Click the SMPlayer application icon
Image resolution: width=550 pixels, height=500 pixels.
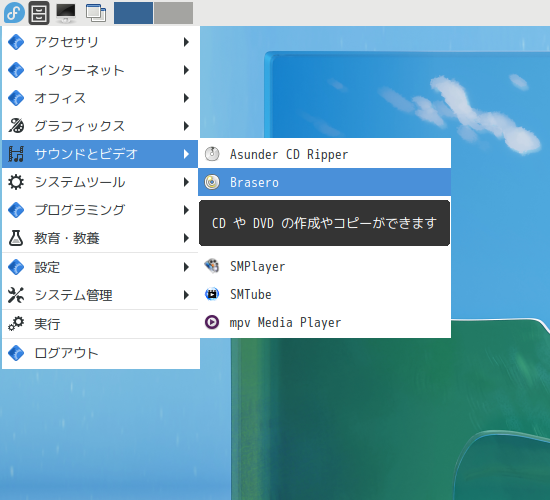coord(212,266)
